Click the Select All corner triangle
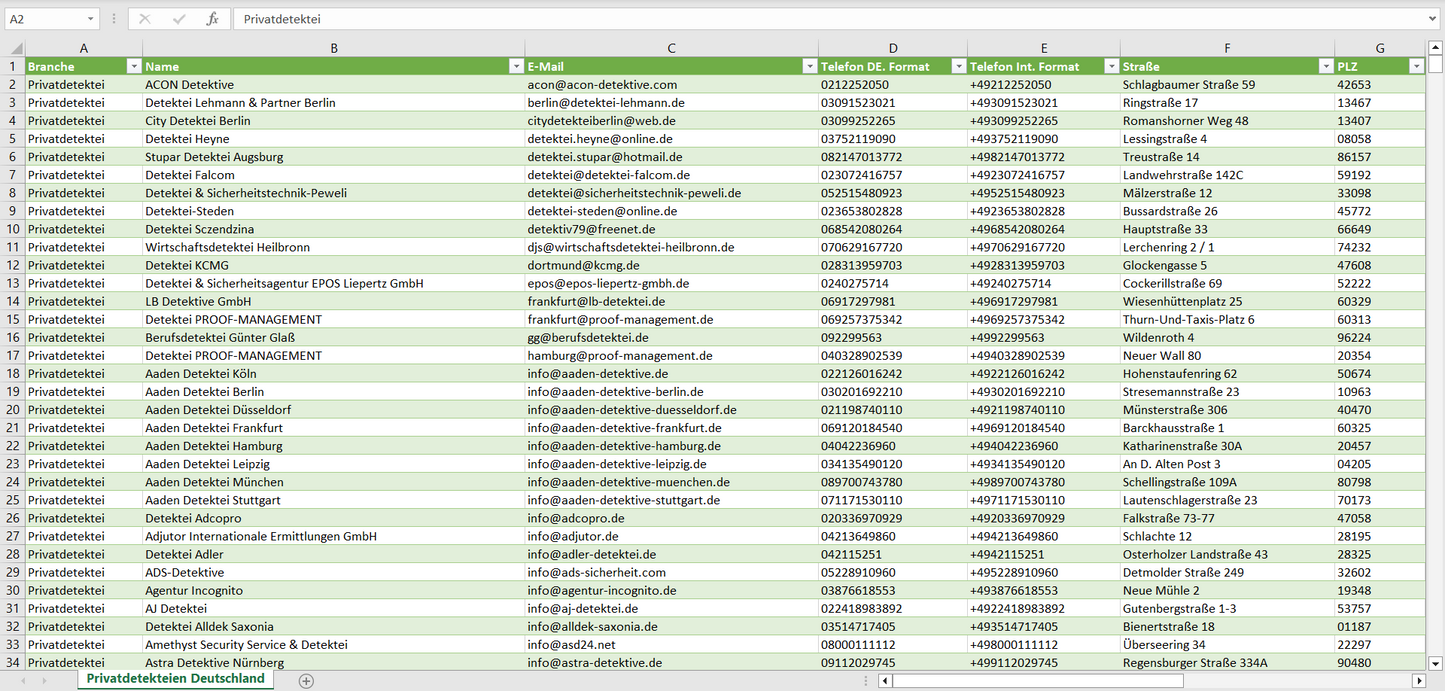Viewport: 1445px width, 691px height. tap(16, 48)
